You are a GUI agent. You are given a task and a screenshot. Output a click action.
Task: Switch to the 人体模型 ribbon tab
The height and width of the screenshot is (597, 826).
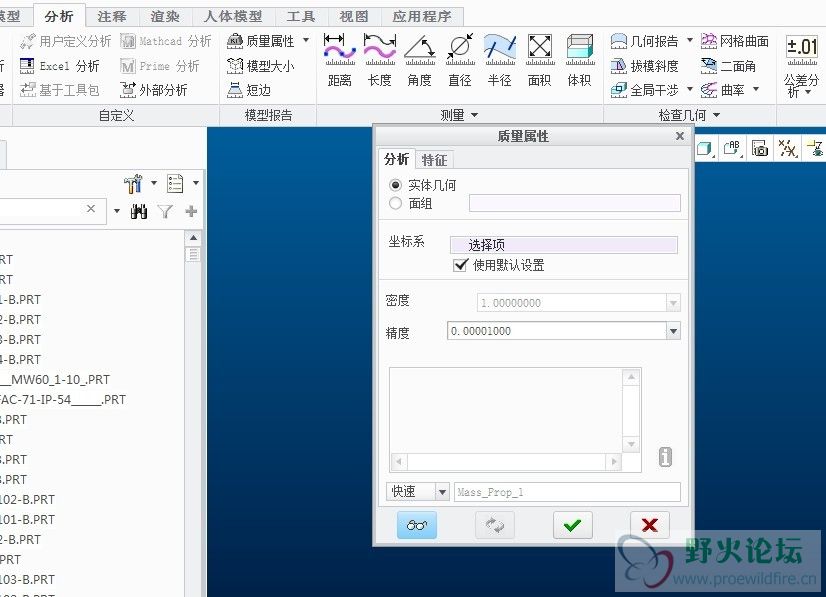(233, 16)
